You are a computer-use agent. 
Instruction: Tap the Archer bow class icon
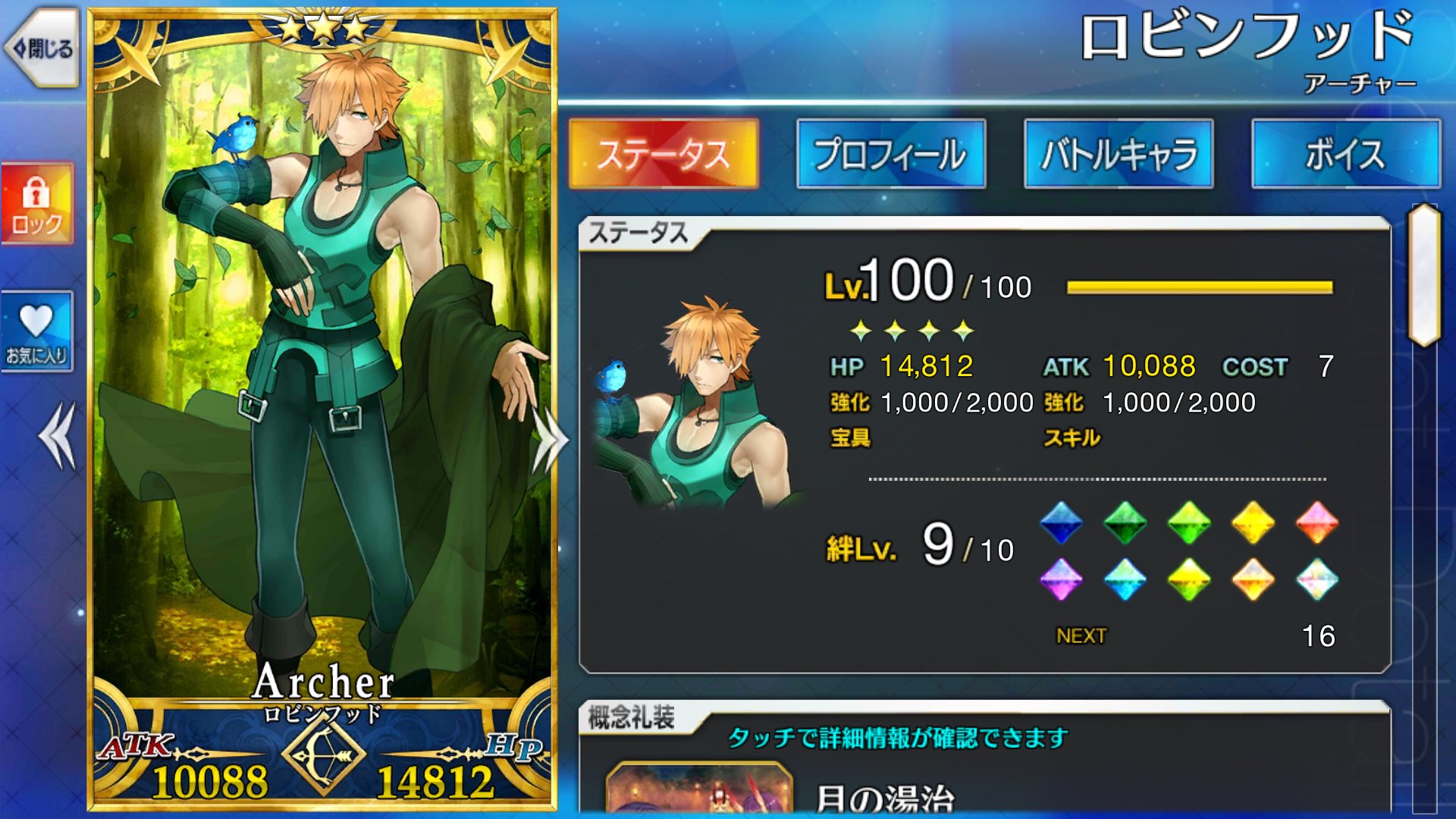[x=324, y=755]
